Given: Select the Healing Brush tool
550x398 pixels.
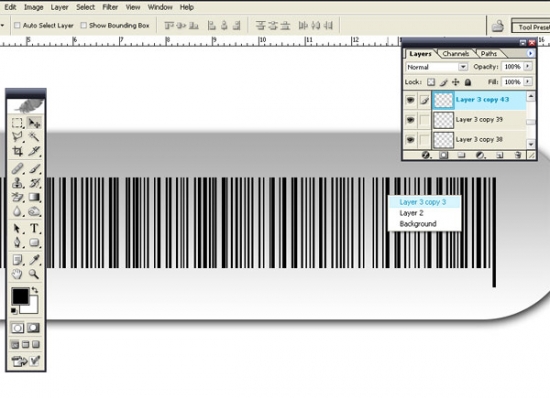Looking at the screenshot, I should click(17, 169).
